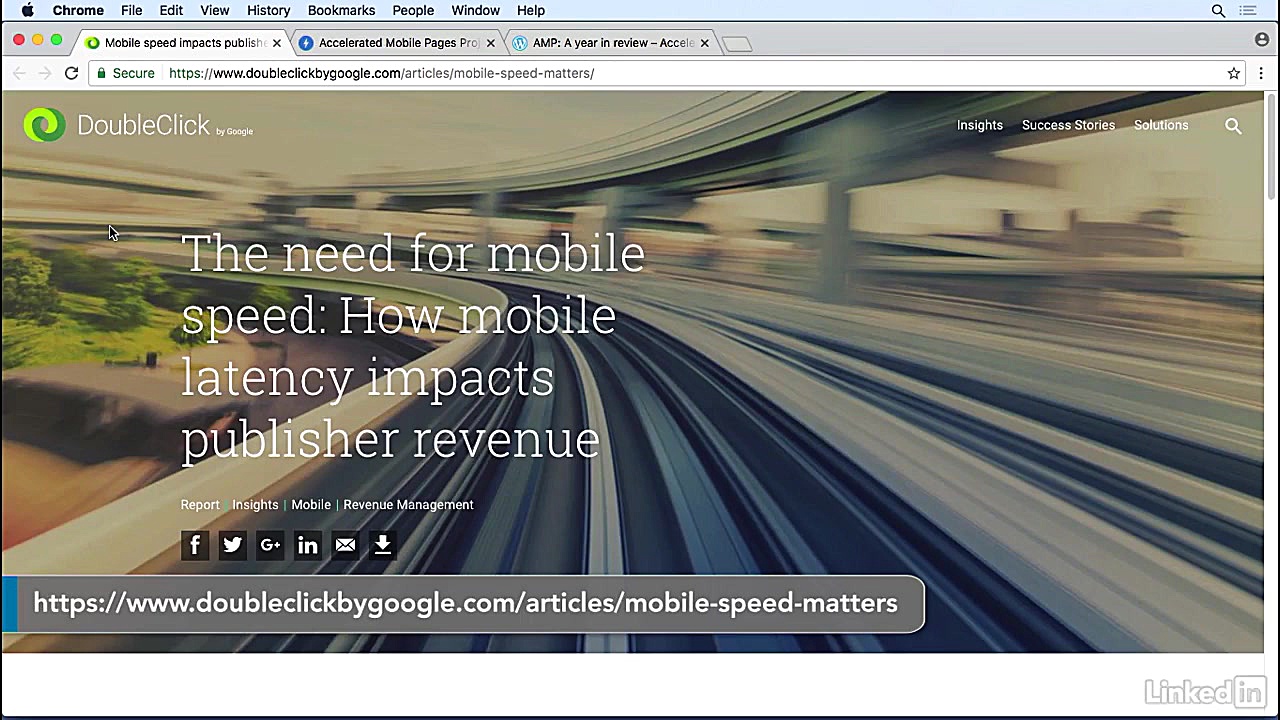This screenshot has height=720, width=1280.
Task: Open the Chrome profile avatar button
Action: (x=1262, y=40)
